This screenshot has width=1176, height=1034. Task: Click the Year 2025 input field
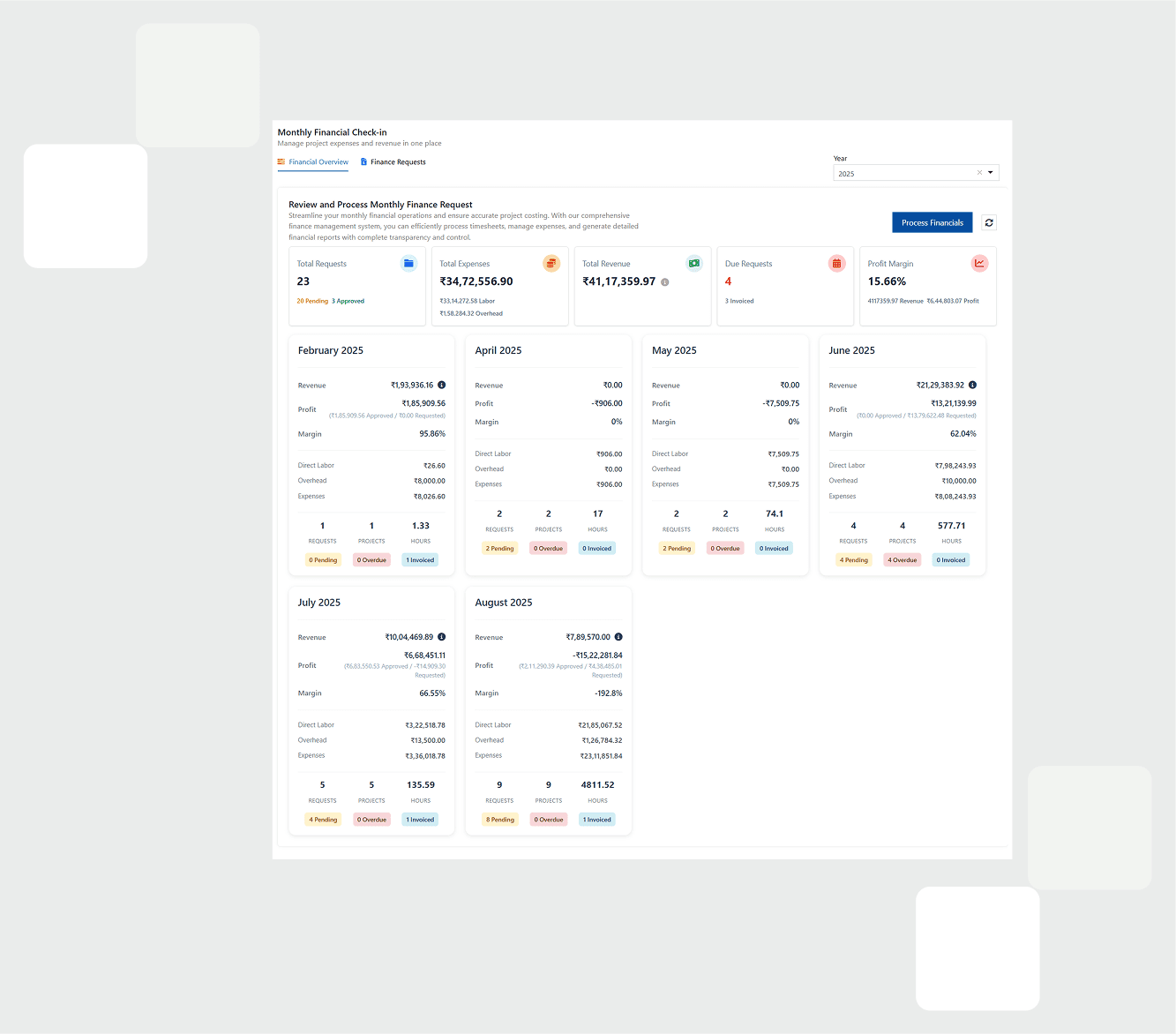click(916, 173)
